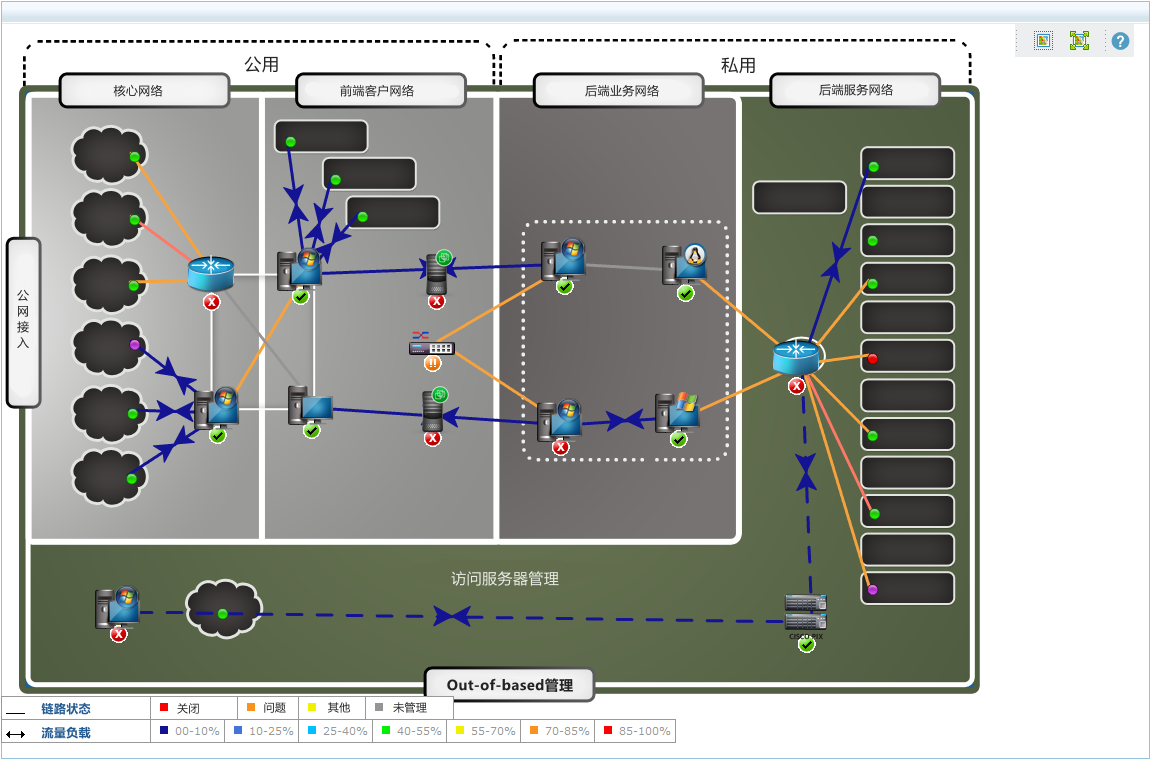Select the CISCO PIX firewall node

806,615
